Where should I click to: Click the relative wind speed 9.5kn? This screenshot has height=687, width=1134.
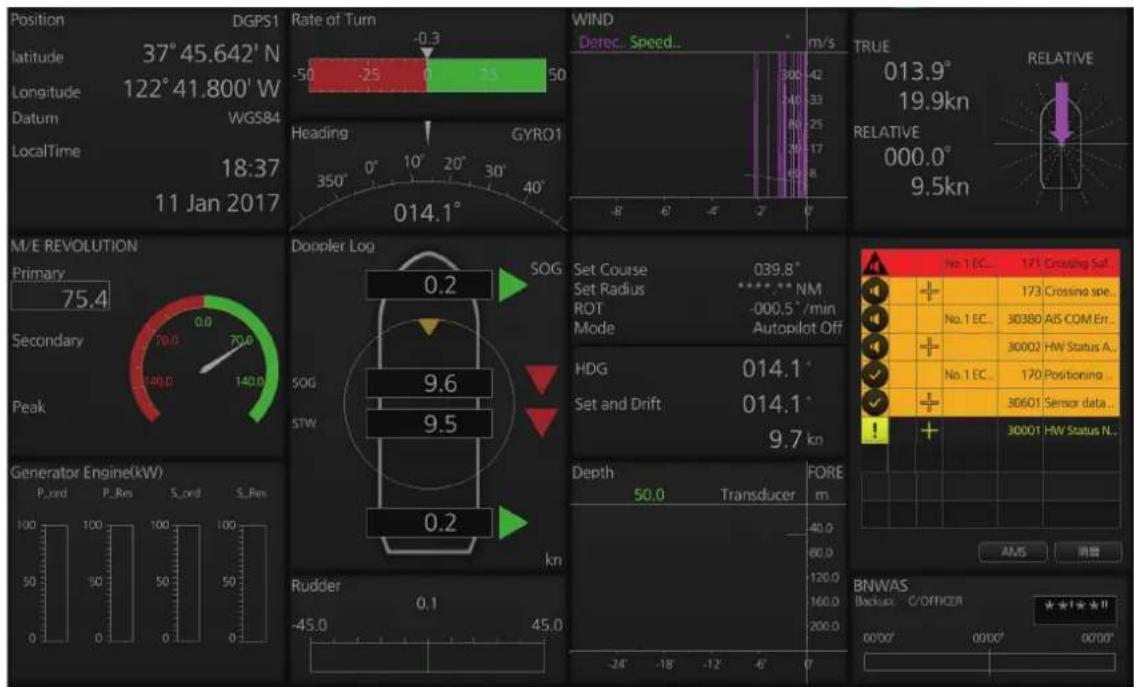(940, 187)
